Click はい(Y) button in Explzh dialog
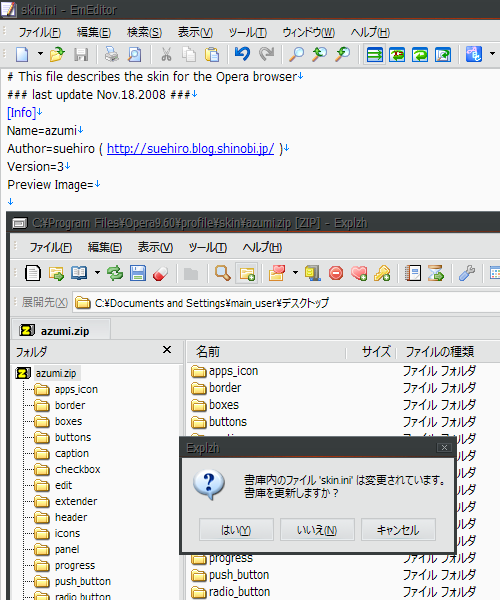500x600 pixels. pos(236,530)
